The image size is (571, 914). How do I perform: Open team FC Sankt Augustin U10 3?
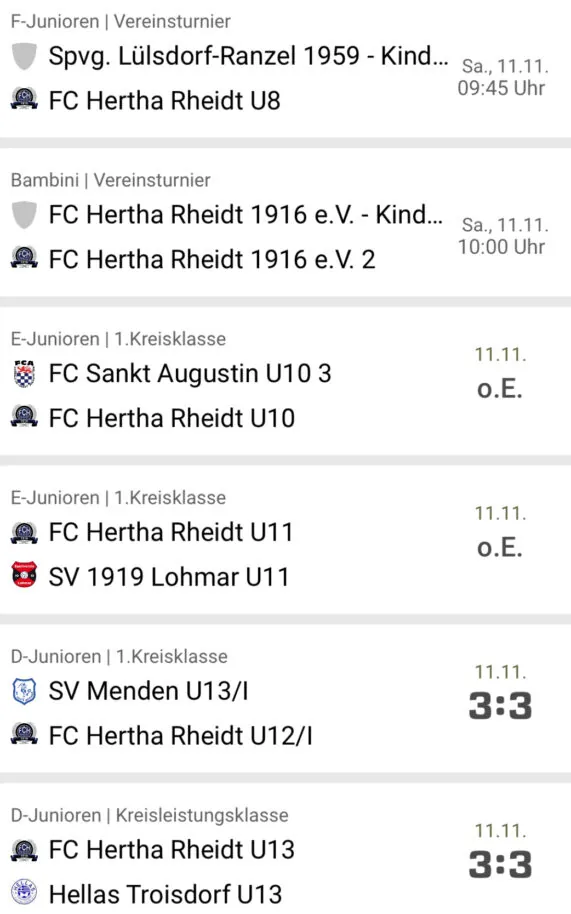pyautogui.click(x=190, y=373)
